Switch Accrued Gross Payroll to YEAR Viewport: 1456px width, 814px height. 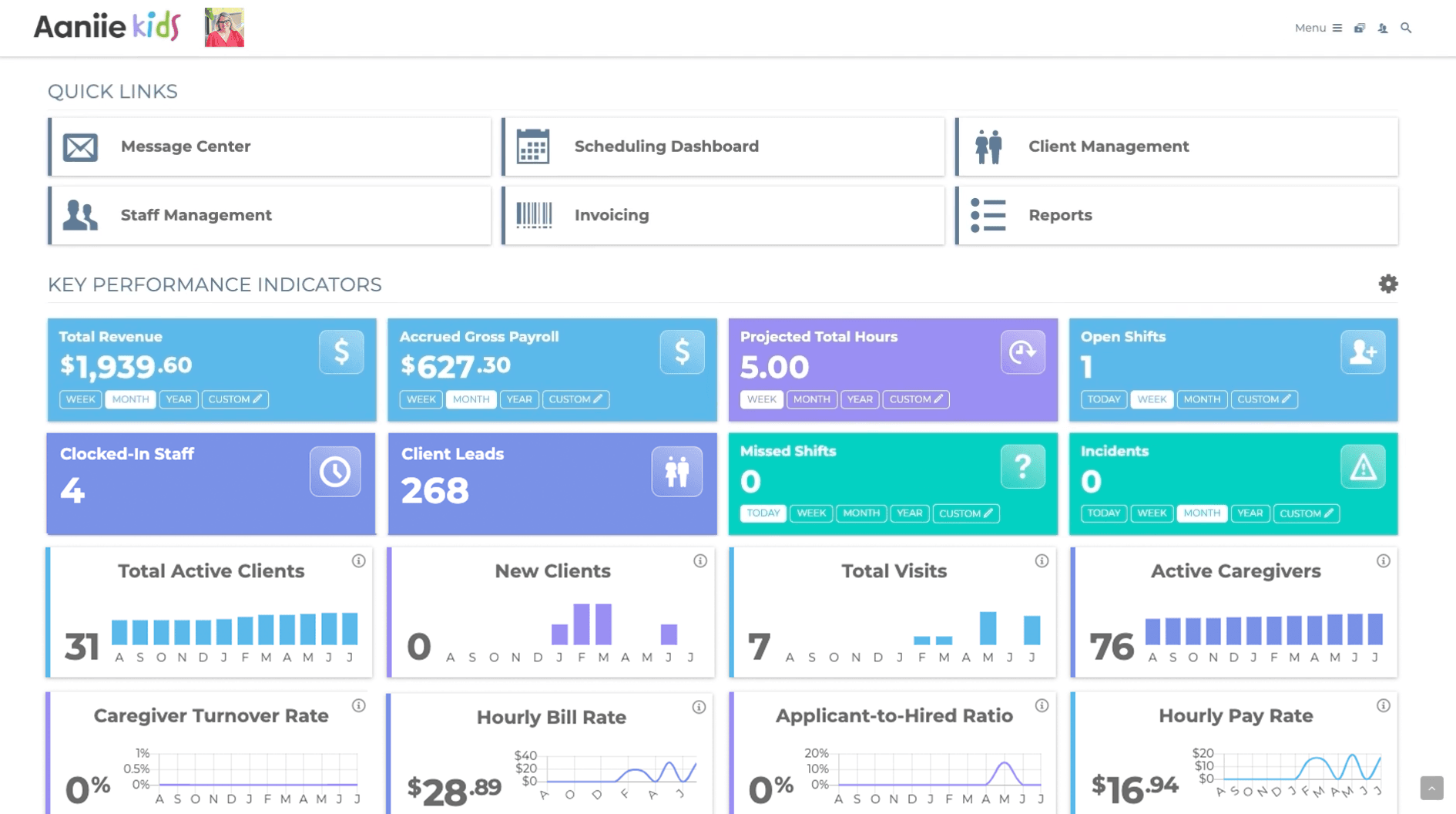click(x=518, y=399)
